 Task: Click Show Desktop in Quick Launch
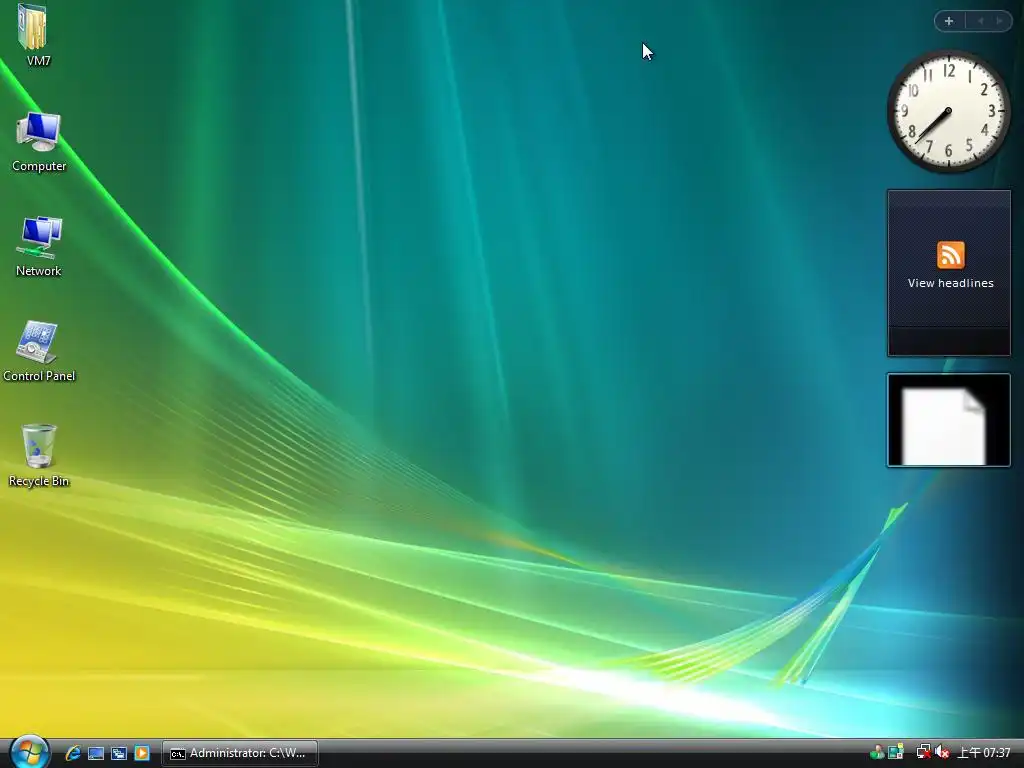(x=96, y=753)
